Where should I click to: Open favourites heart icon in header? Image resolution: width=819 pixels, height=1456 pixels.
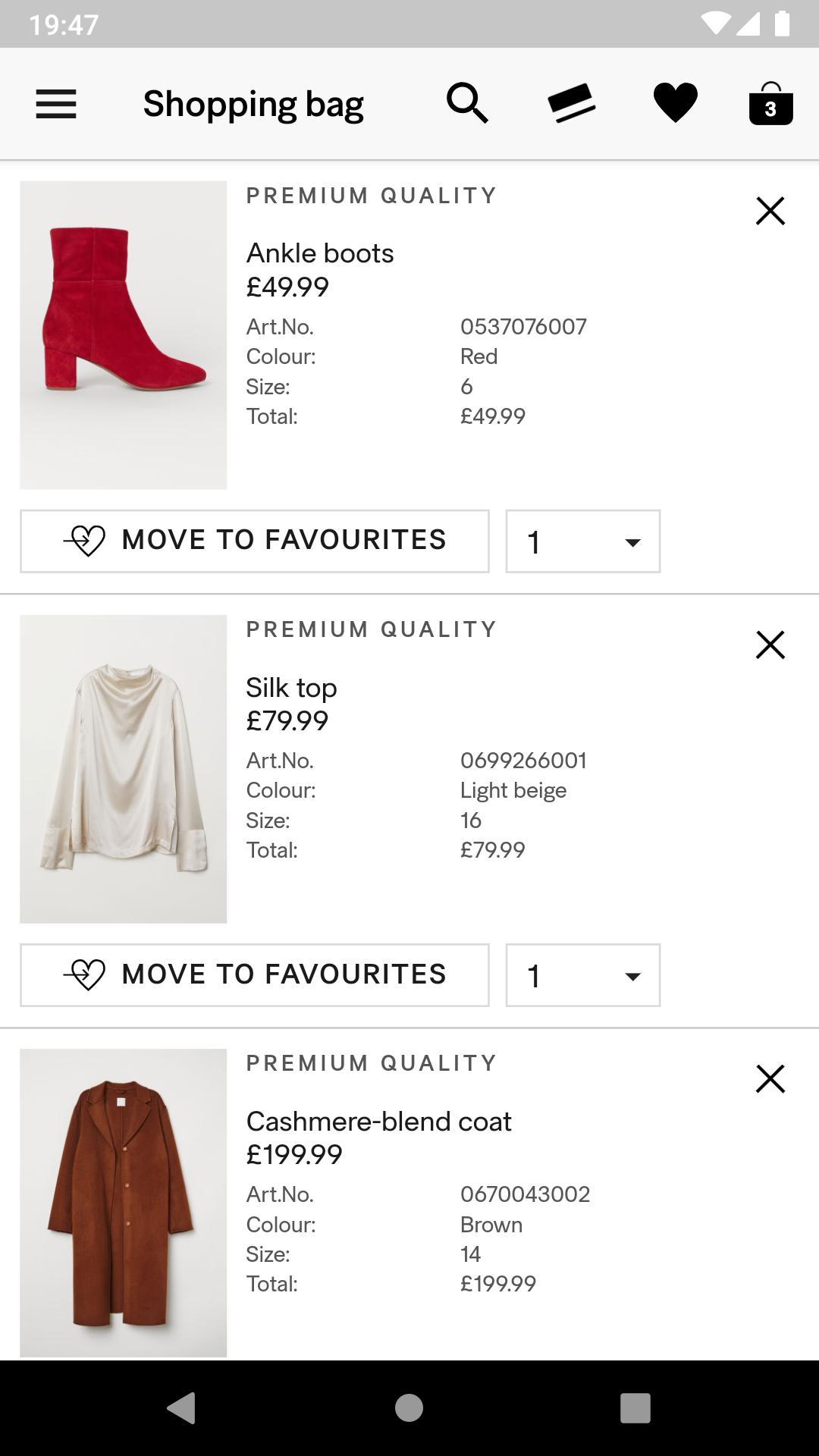pos(675,103)
